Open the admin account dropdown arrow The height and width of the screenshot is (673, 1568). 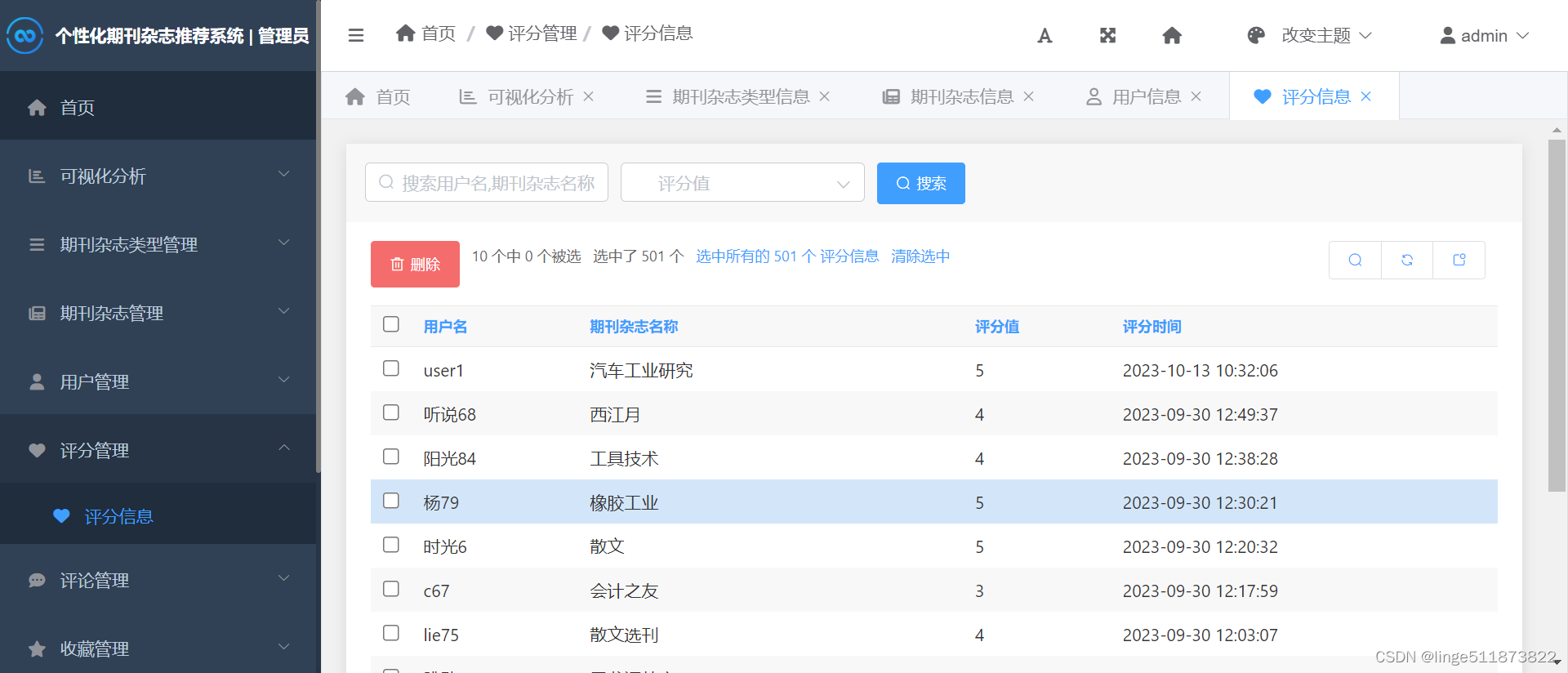pyautogui.click(x=1522, y=35)
